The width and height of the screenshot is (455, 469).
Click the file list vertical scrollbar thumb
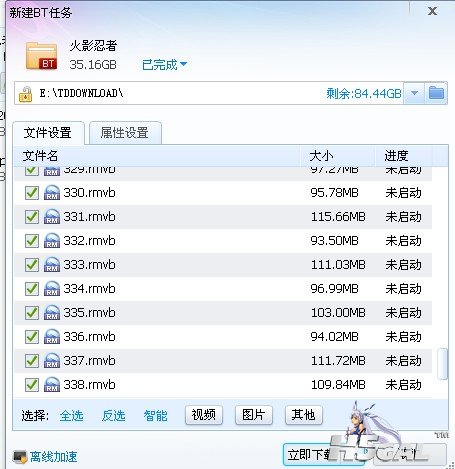click(x=443, y=364)
